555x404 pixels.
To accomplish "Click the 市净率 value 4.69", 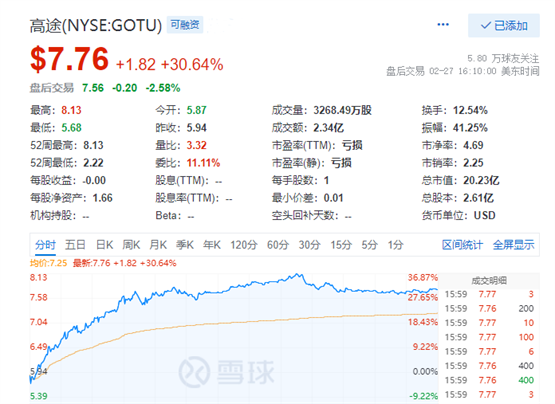I will pyautogui.click(x=473, y=145).
